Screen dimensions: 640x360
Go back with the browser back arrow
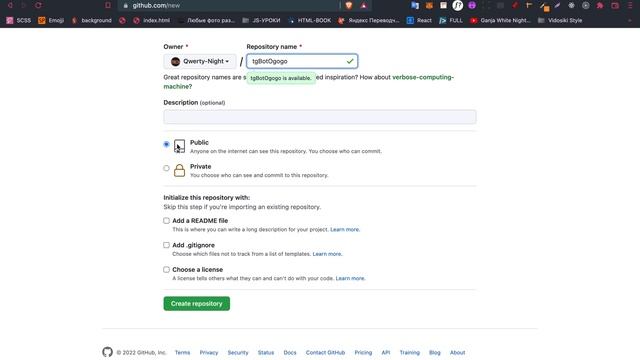[10, 5]
